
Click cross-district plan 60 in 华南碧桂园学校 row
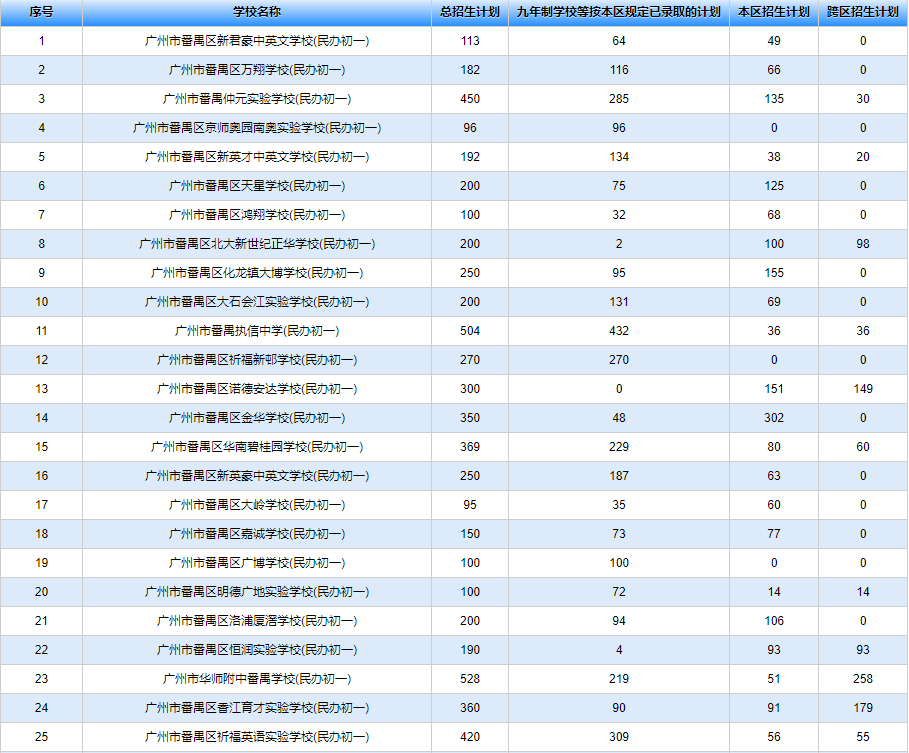pos(863,447)
